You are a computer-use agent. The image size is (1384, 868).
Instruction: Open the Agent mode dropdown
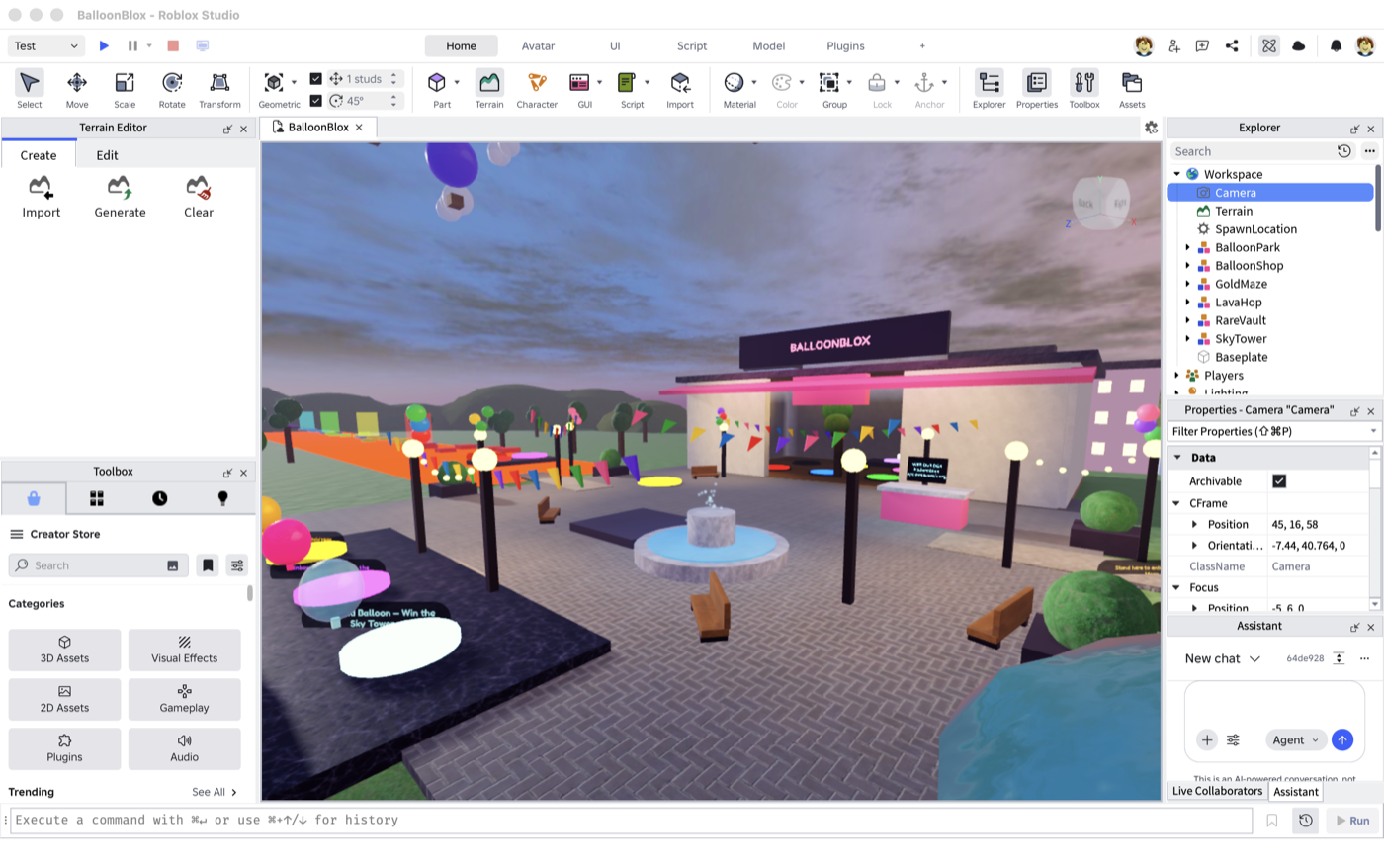[1295, 740]
